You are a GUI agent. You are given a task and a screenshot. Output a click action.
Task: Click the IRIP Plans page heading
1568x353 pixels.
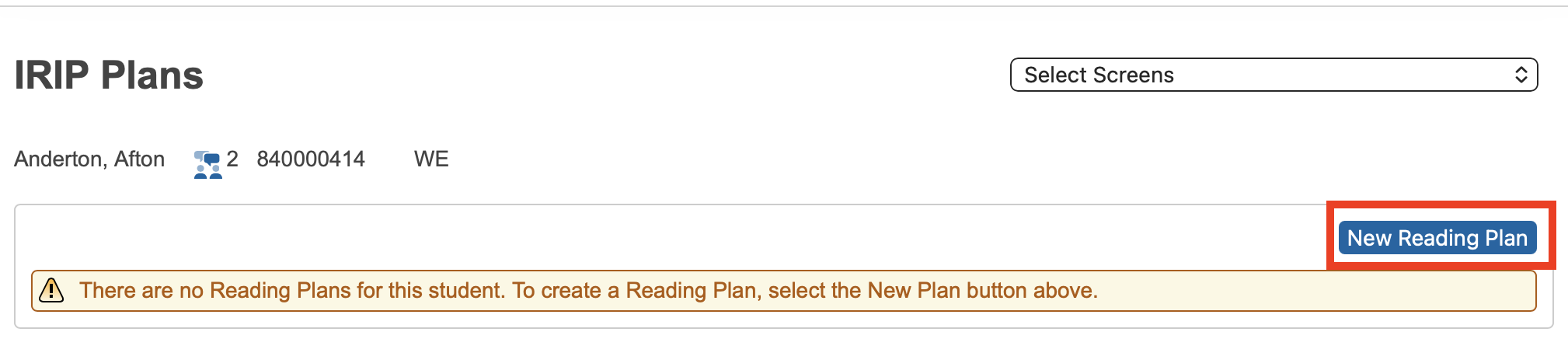coord(109,75)
